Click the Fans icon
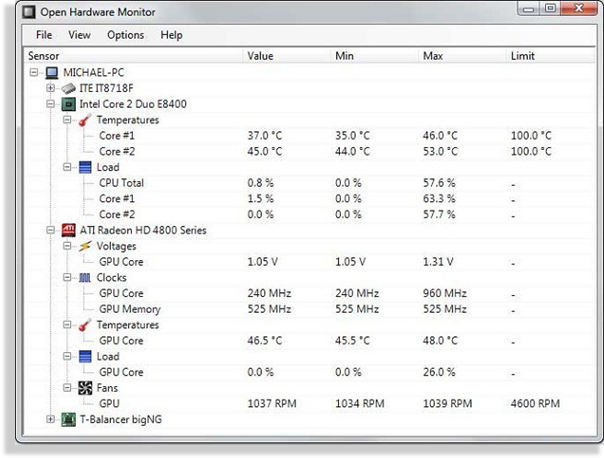This screenshot has height=458, width=604. pyautogui.click(x=85, y=388)
